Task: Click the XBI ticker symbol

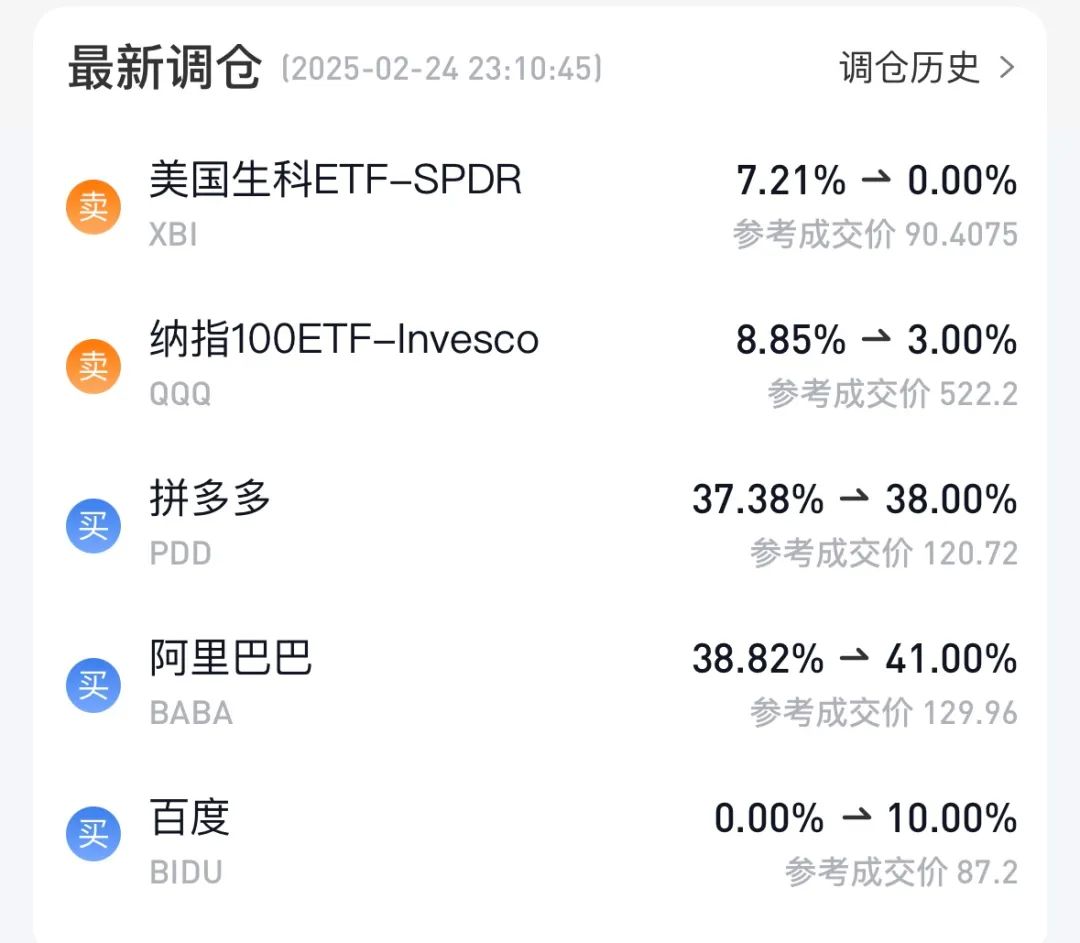Action: (x=173, y=235)
